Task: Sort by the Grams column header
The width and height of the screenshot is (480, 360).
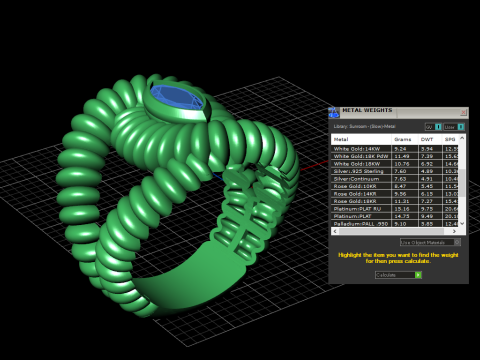Action: (x=405, y=139)
